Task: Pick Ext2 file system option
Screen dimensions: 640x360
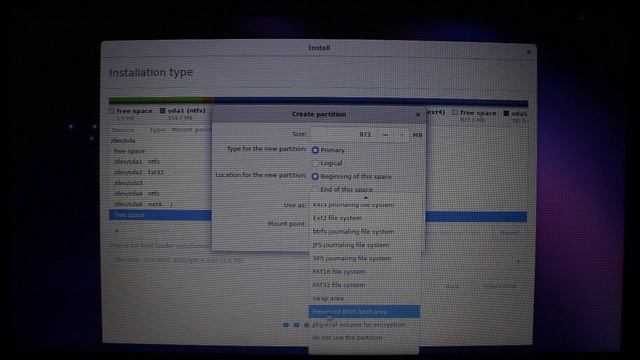Action: (364, 218)
